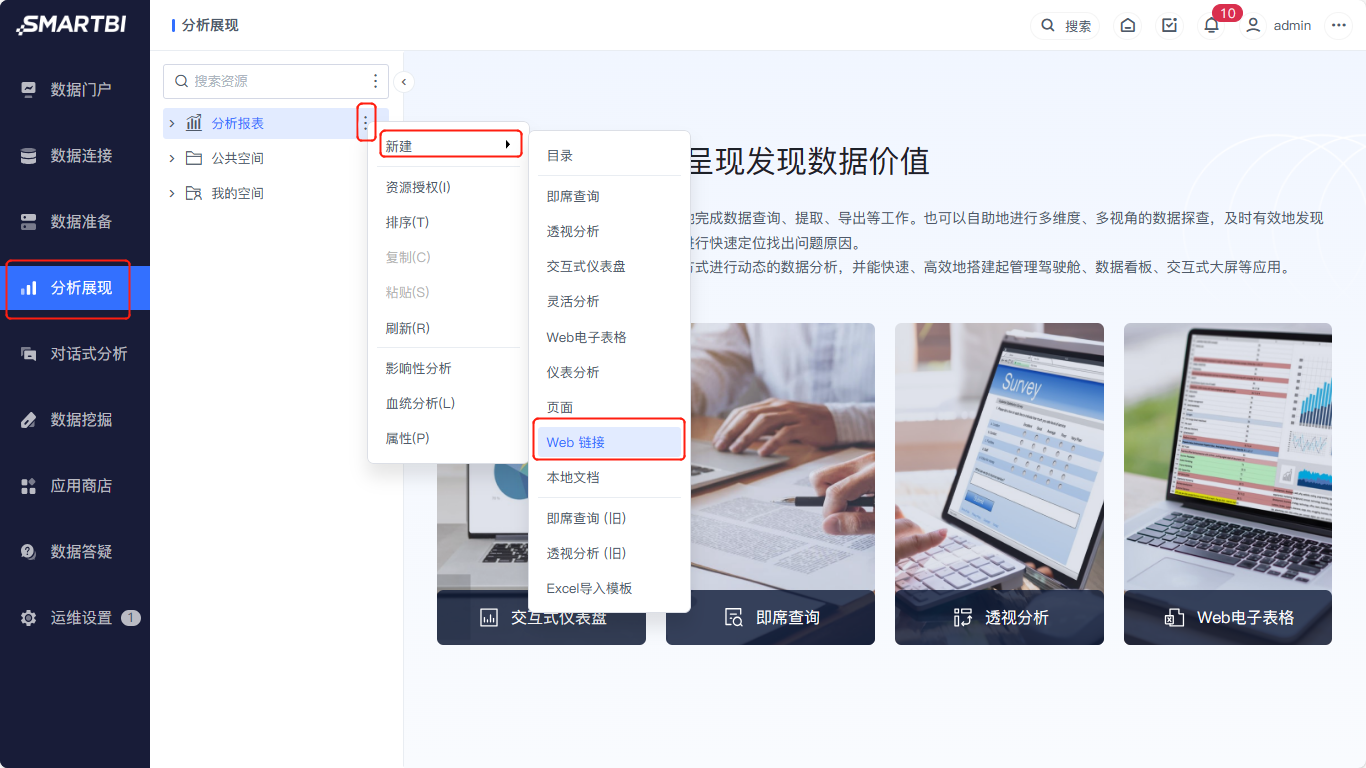The height and width of the screenshot is (768, 1366).
Task: Open the top-right more options ellipsis
Action: click(1339, 26)
